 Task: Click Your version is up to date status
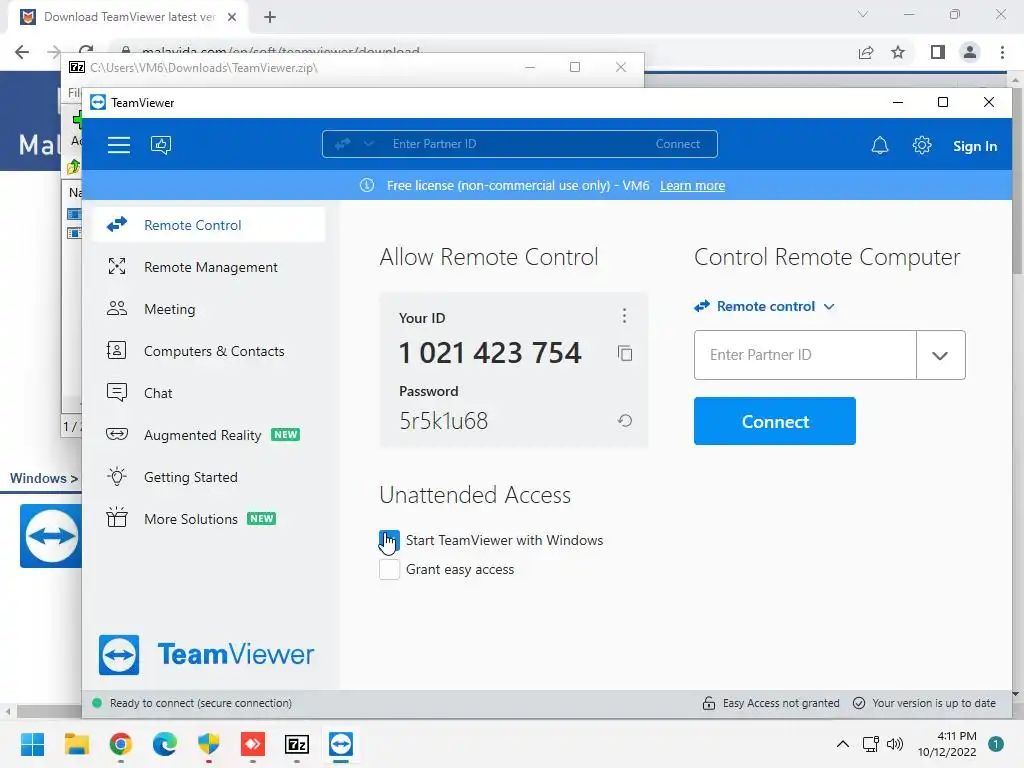[925, 703]
